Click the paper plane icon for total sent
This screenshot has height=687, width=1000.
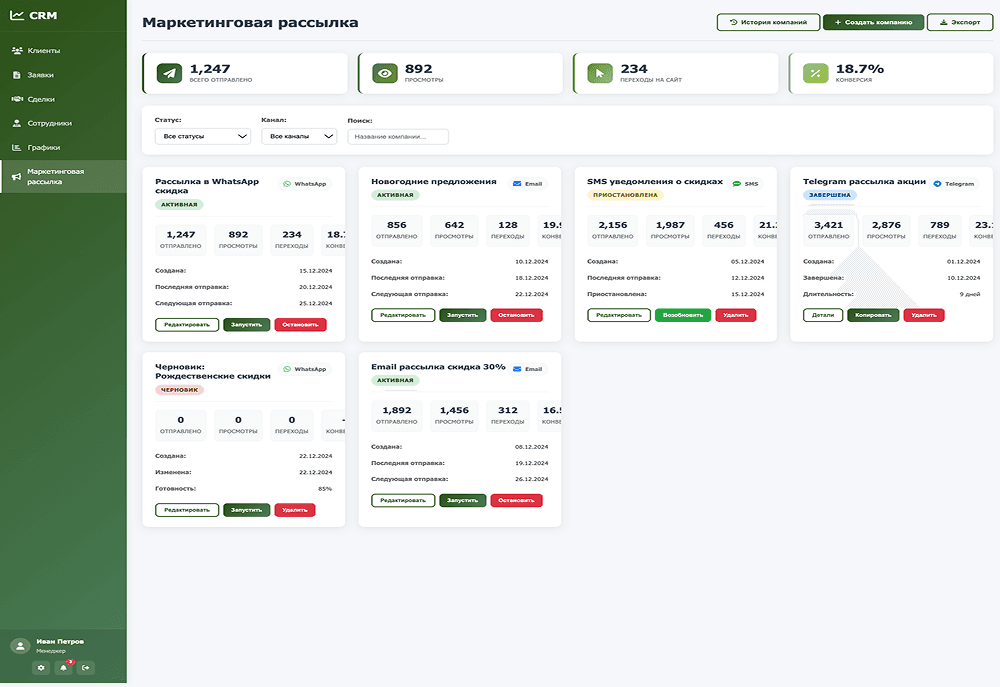point(170,73)
